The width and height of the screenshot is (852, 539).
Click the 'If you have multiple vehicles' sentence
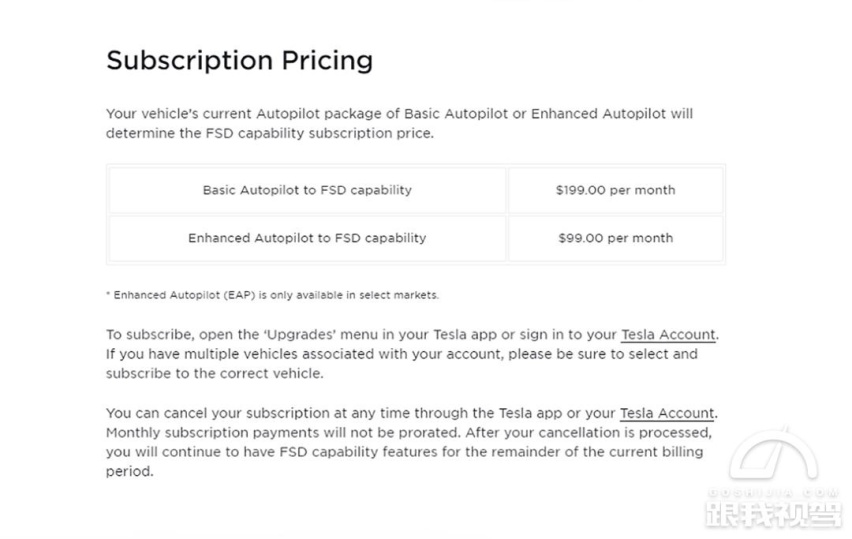(x=402, y=364)
